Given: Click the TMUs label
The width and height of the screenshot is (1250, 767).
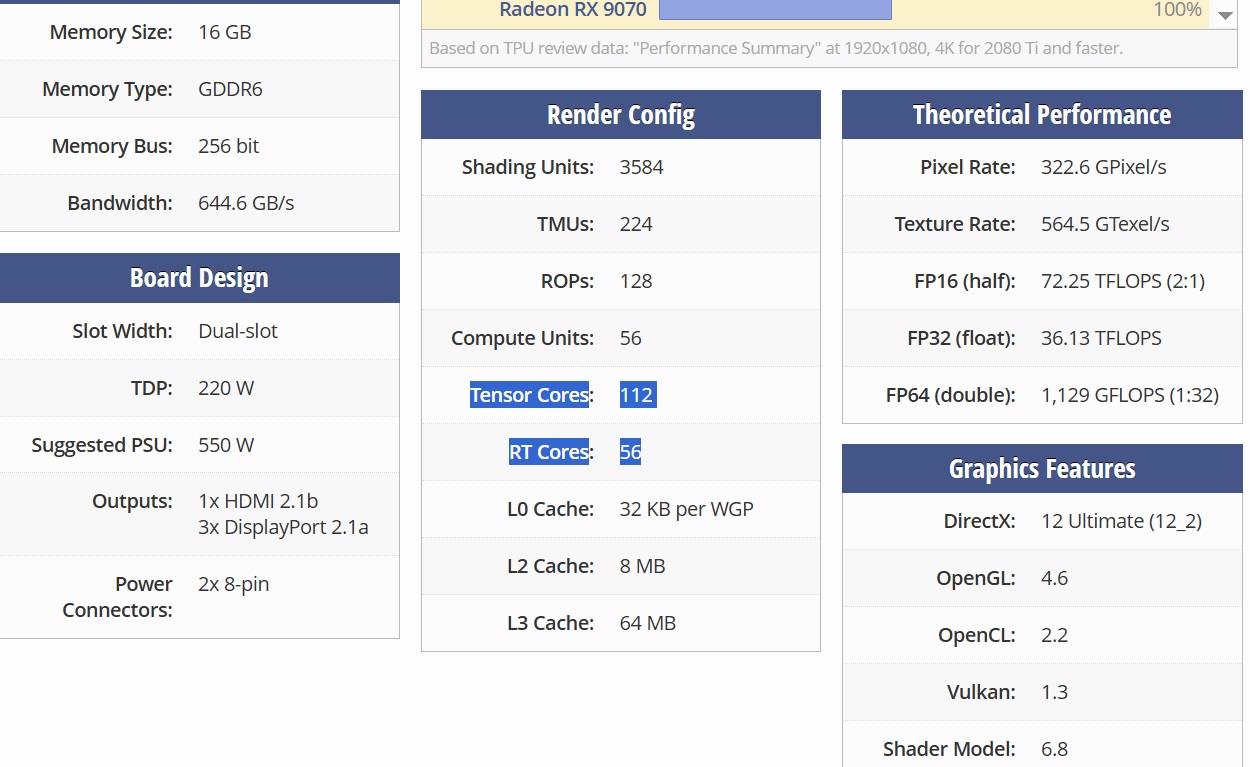Looking at the screenshot, I should pos(565,224).
